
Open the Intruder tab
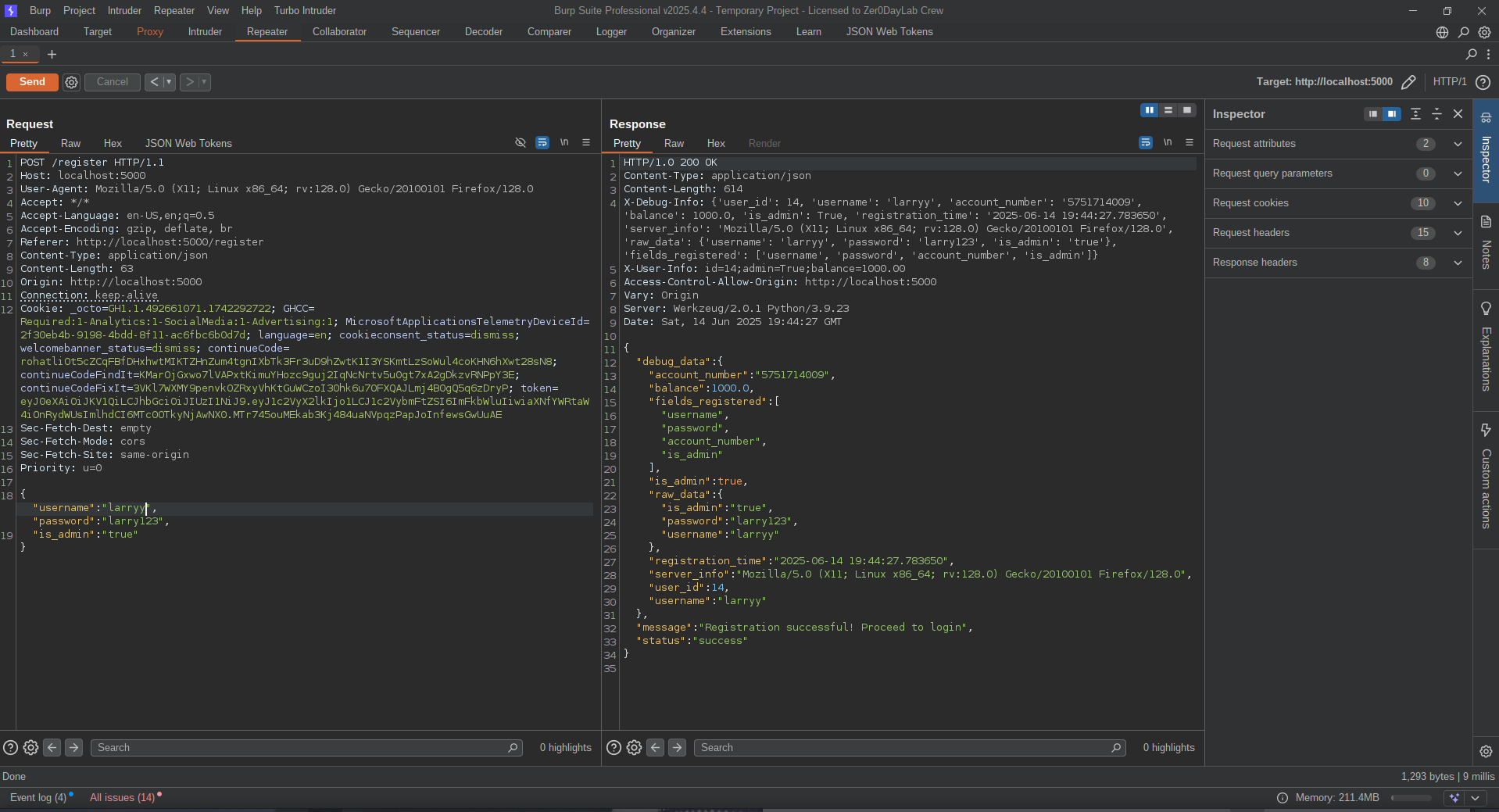205,32
